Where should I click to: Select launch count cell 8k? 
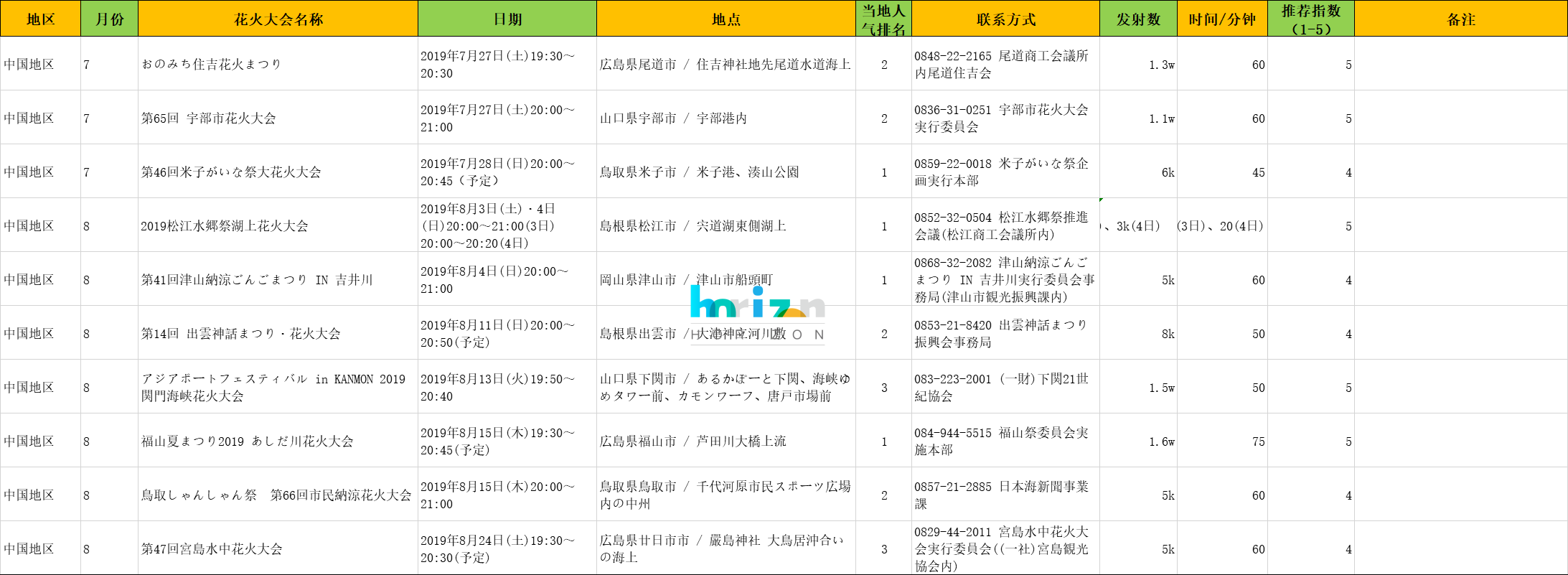(x=1138, y=333)
